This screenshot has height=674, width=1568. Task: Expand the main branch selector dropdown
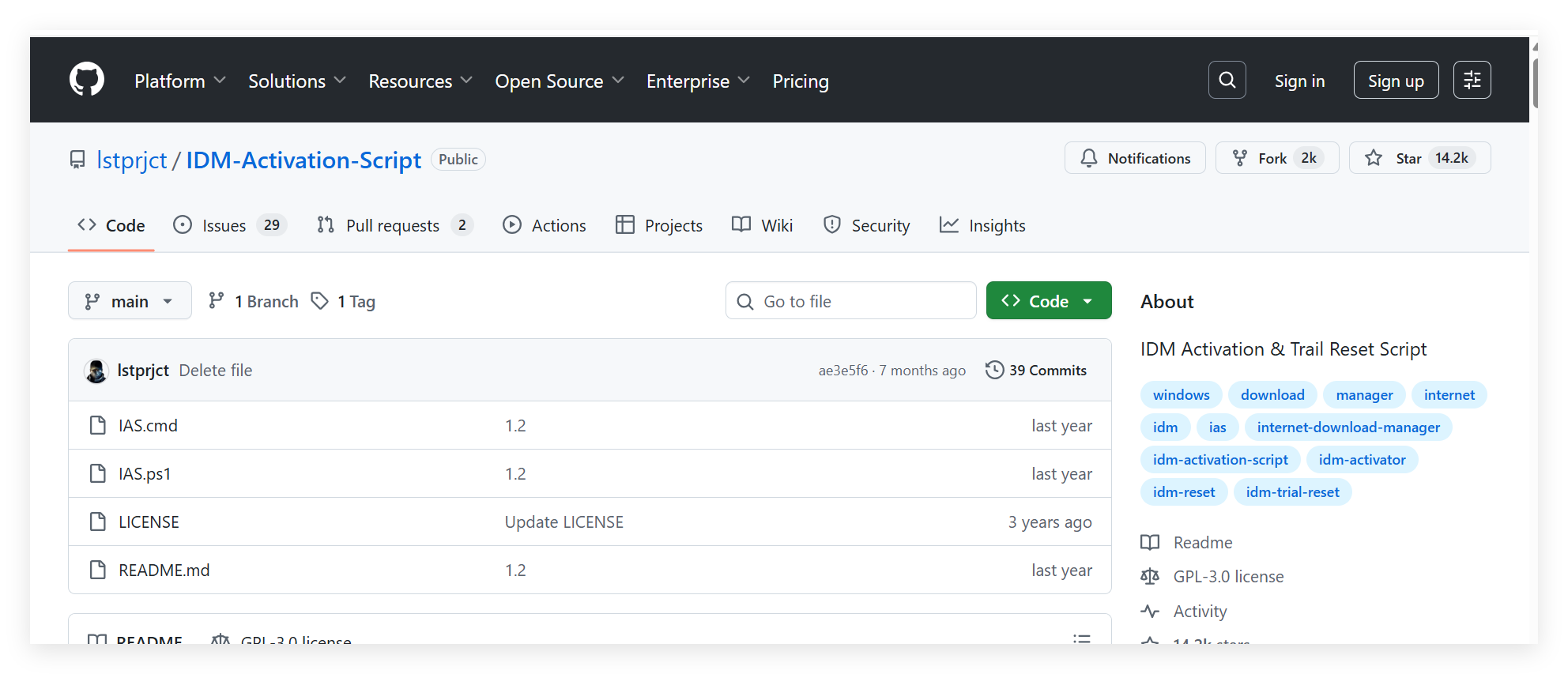pyautogui.click(x=130, y=301)
